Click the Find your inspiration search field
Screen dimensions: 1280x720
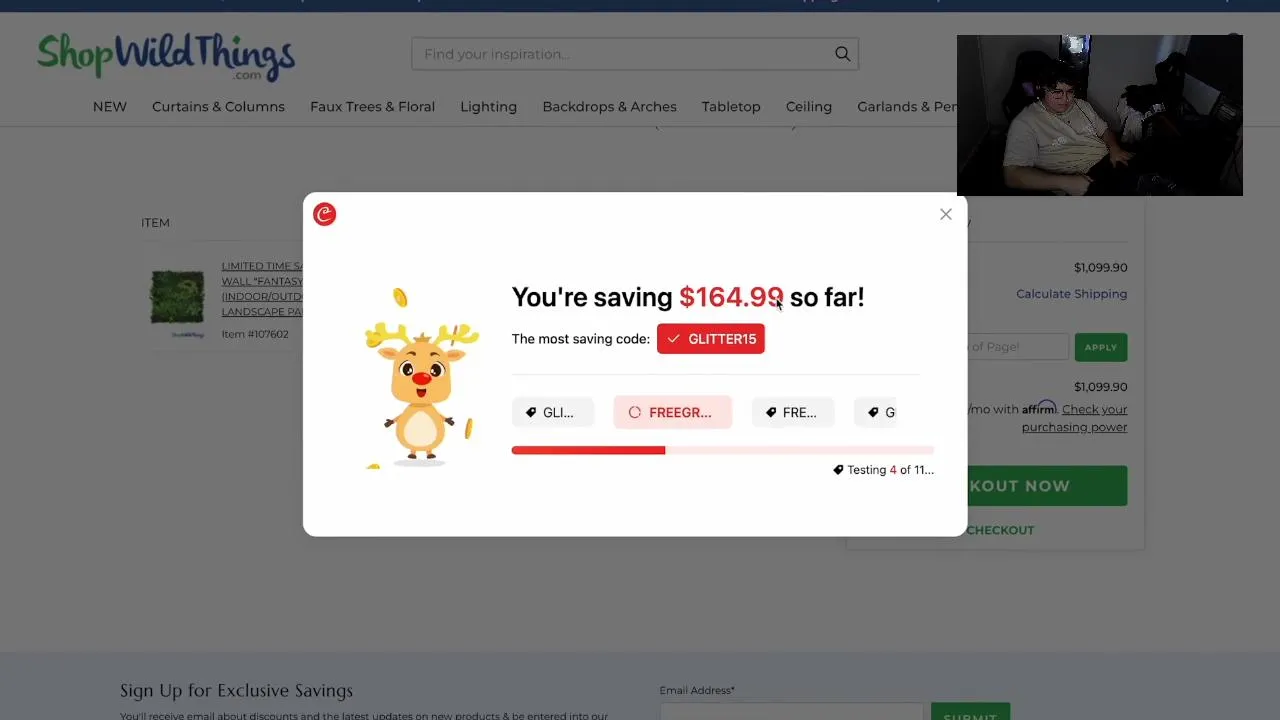coord(623,54)
